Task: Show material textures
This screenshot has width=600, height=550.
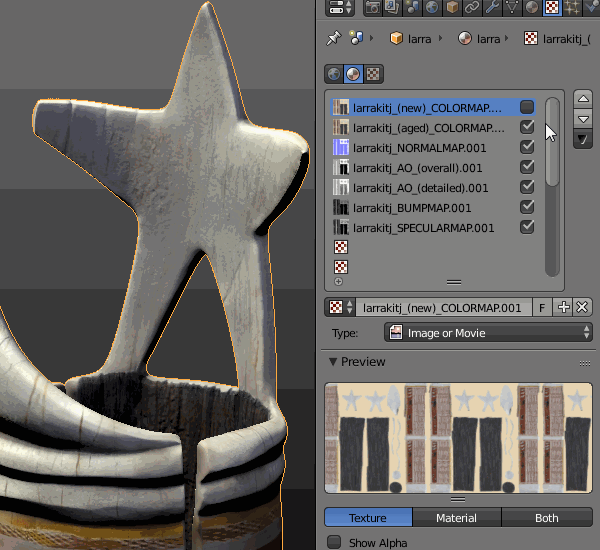Action: point(353,74)
